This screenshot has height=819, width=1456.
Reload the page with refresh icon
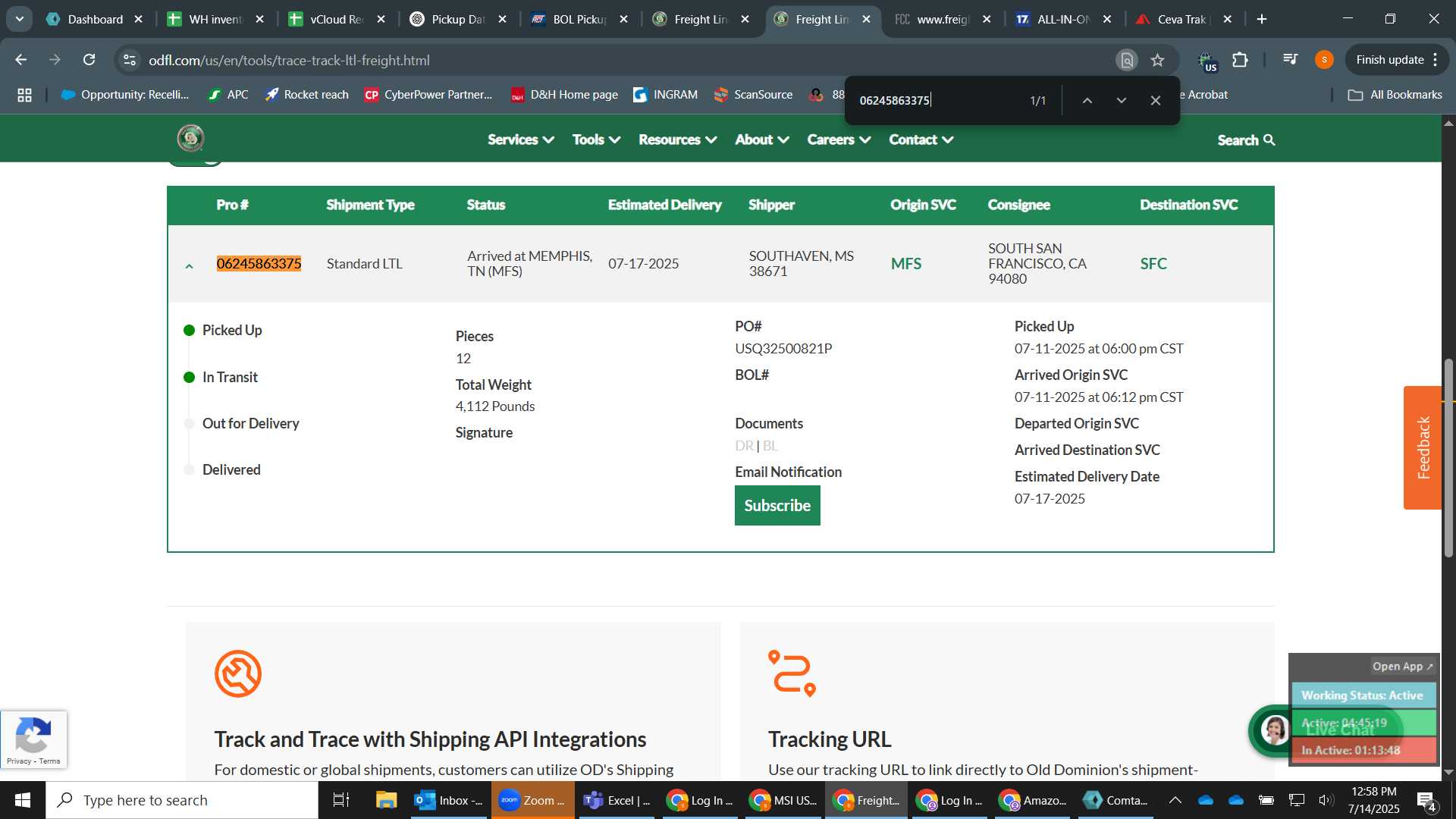coord(89,60)
